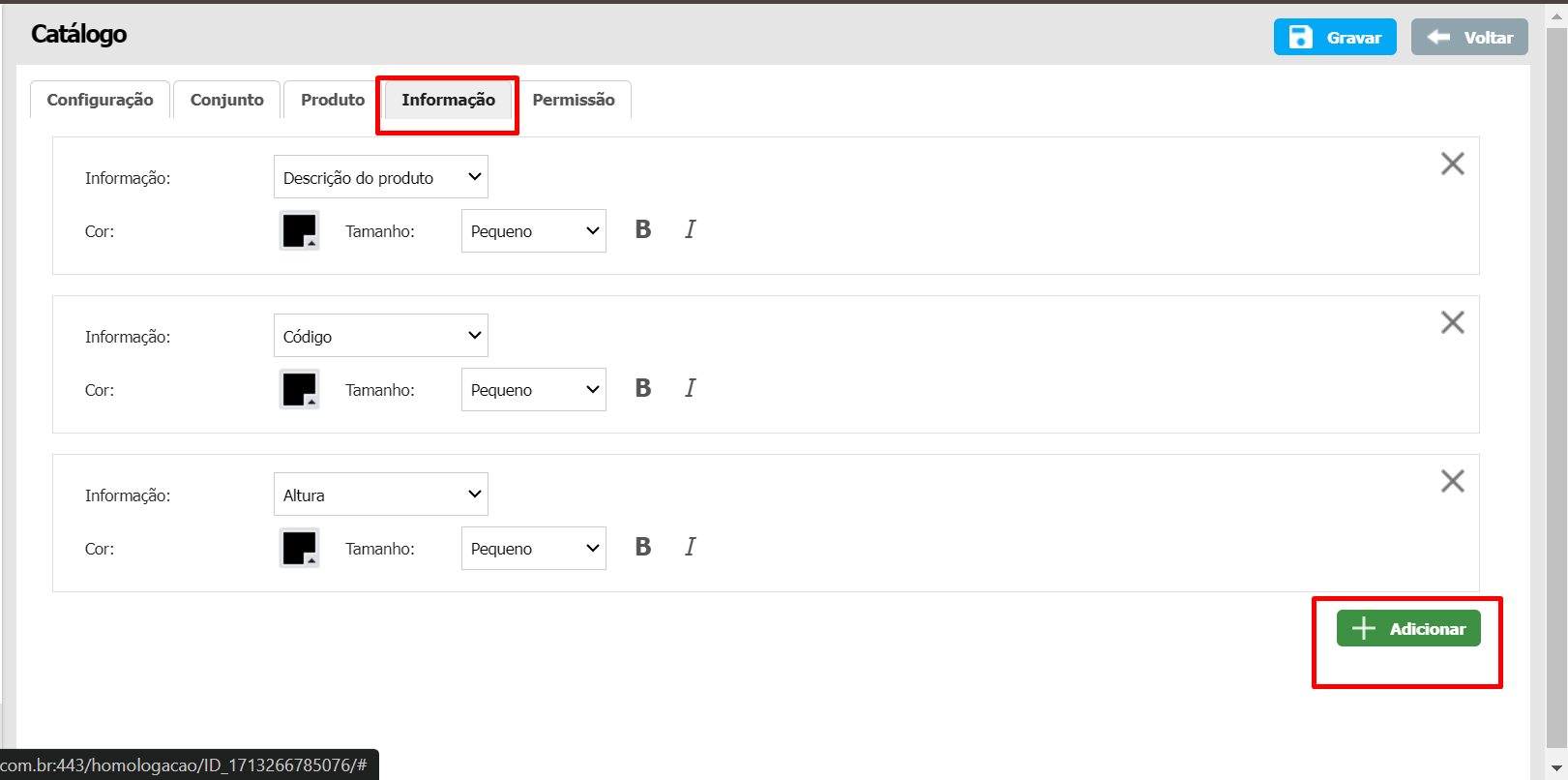Pick color swatch for Descrição do produto
Image resolution: width=1568 pixels, height=780 pixels.
[x=300, y=230]
